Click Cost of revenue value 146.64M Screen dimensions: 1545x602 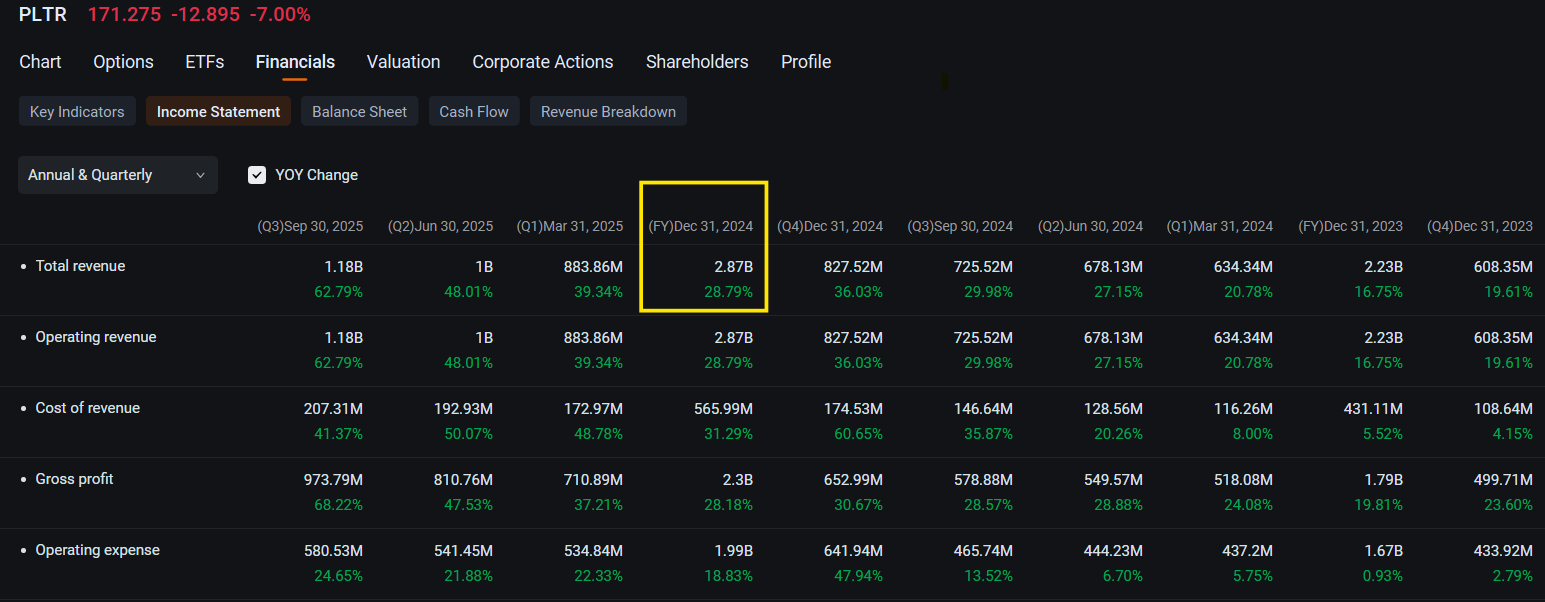click(983, 408)
